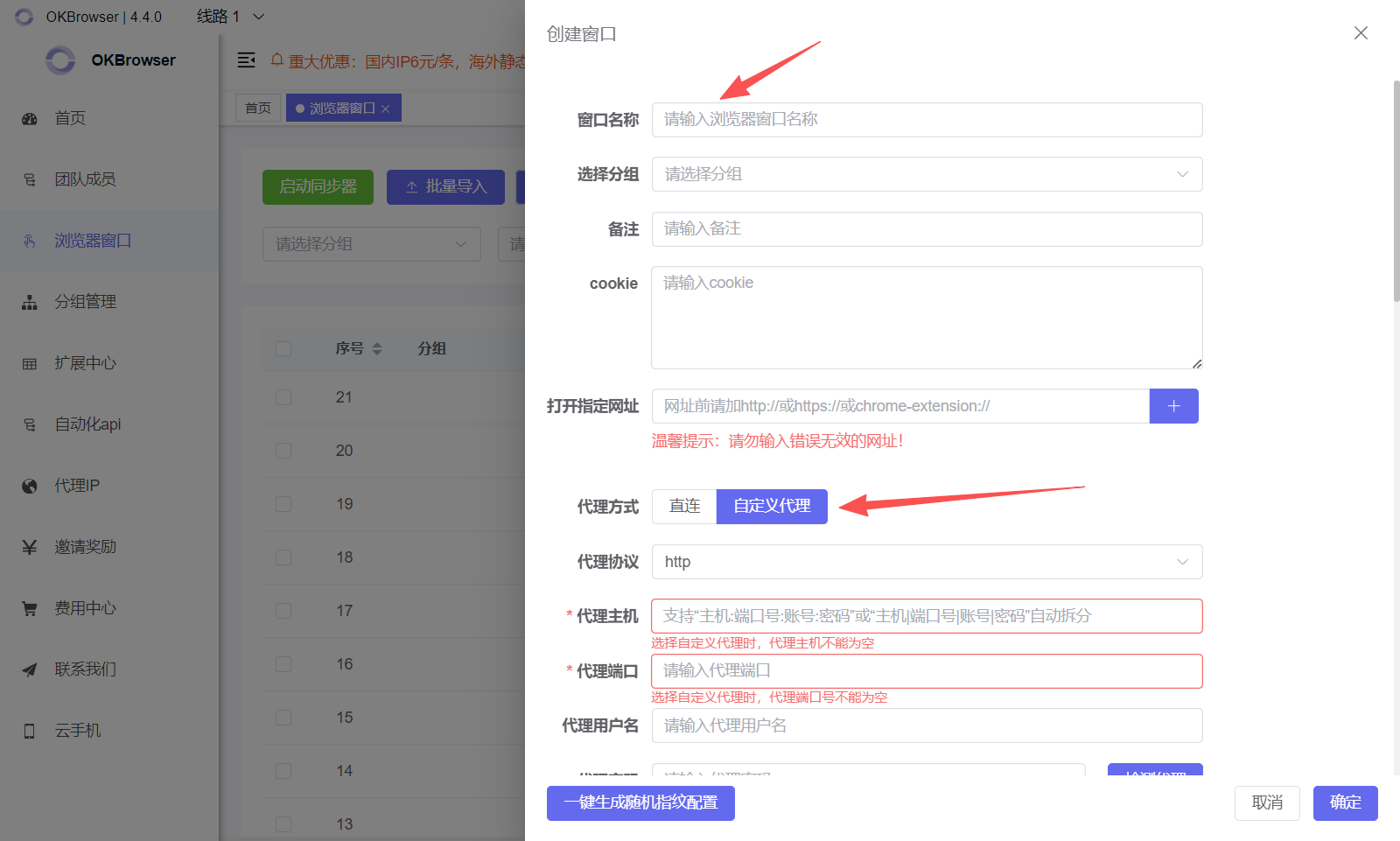Viewport: 1400px width, 841px height.
Task: Open the 代理协议 http protocol dropdown
Action: click(927, 562)
